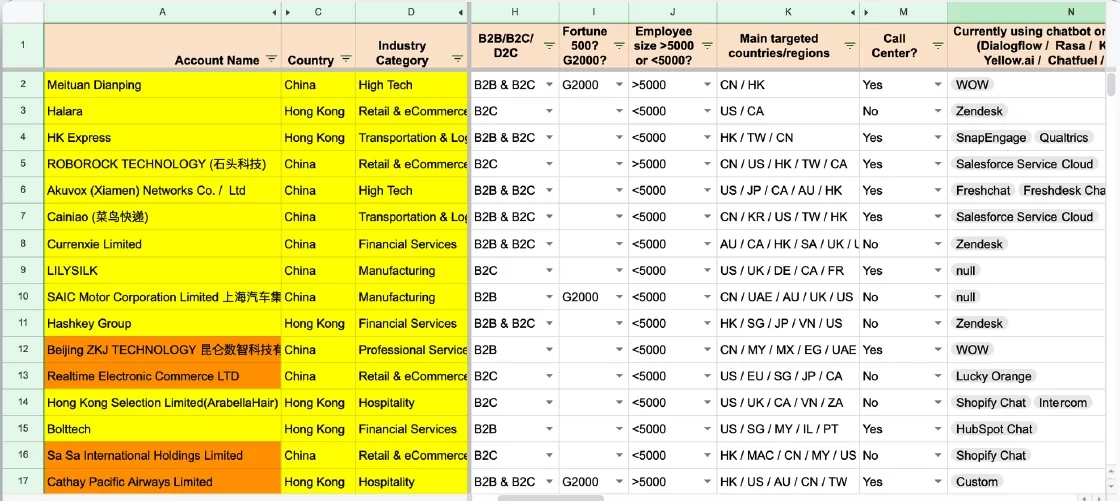This screenshot has width=1120, height=501.
Task: Click the horizontal scrollbar thumb at bottom
Action: pos(551,497)
